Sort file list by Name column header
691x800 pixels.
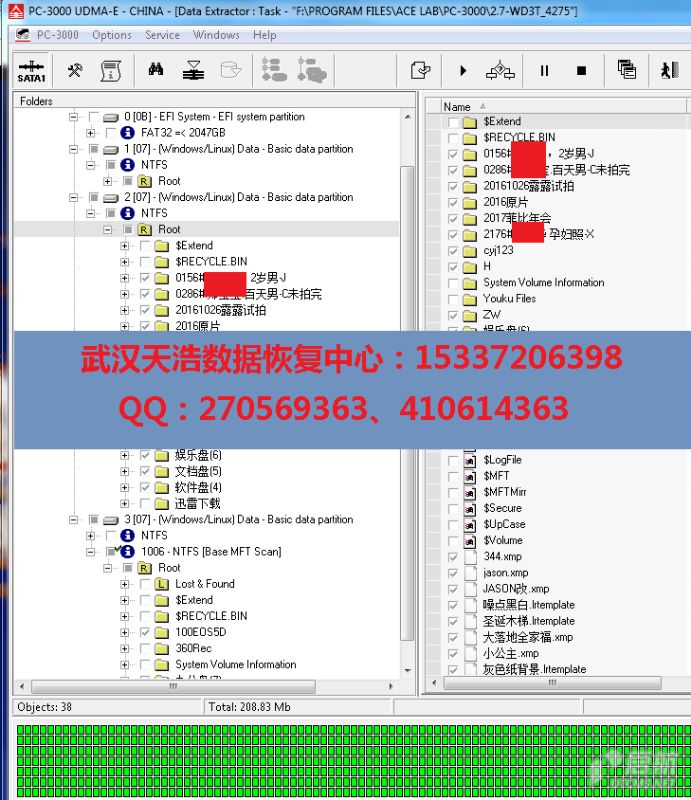[x=457, y=106]
